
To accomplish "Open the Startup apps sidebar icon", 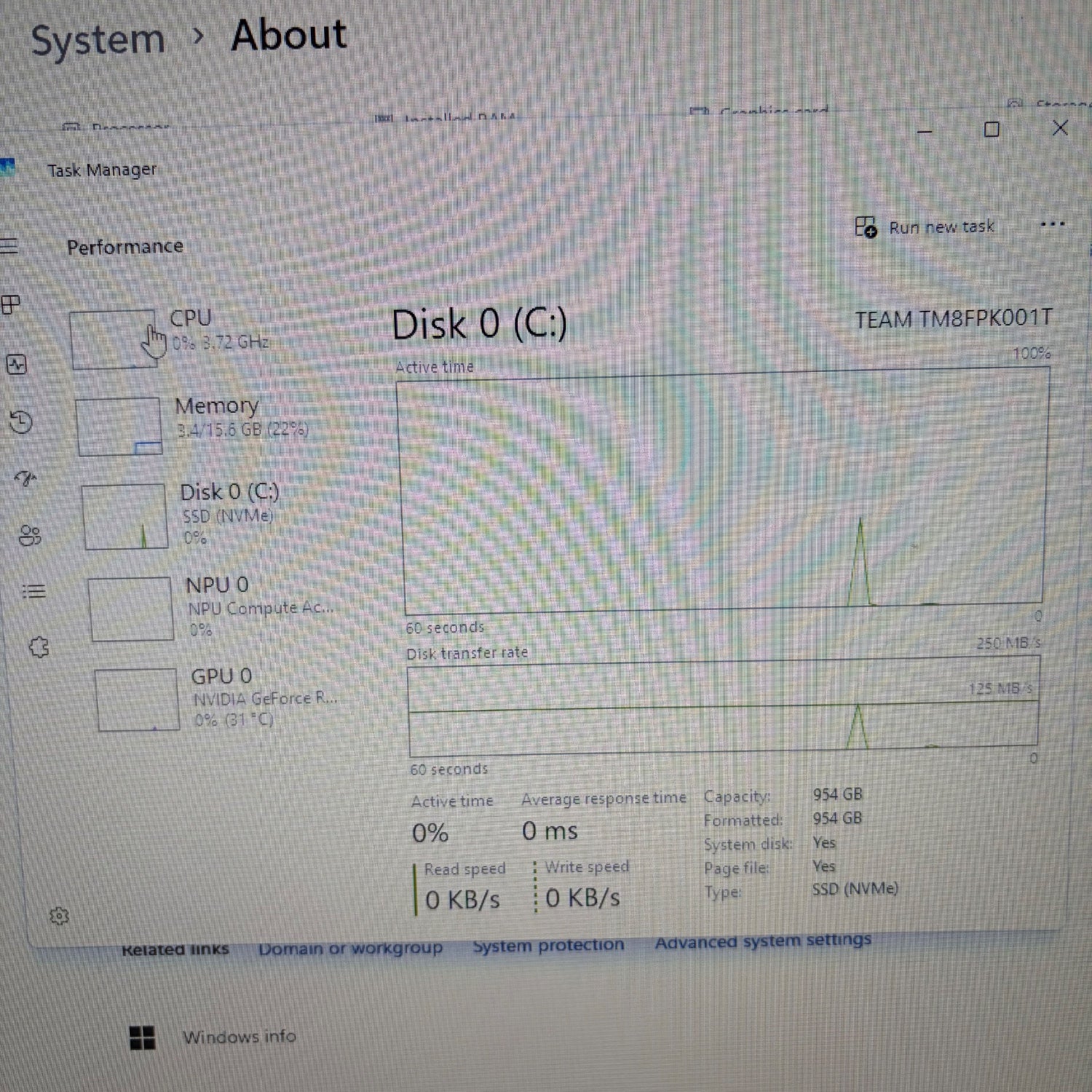I will 25,478.
